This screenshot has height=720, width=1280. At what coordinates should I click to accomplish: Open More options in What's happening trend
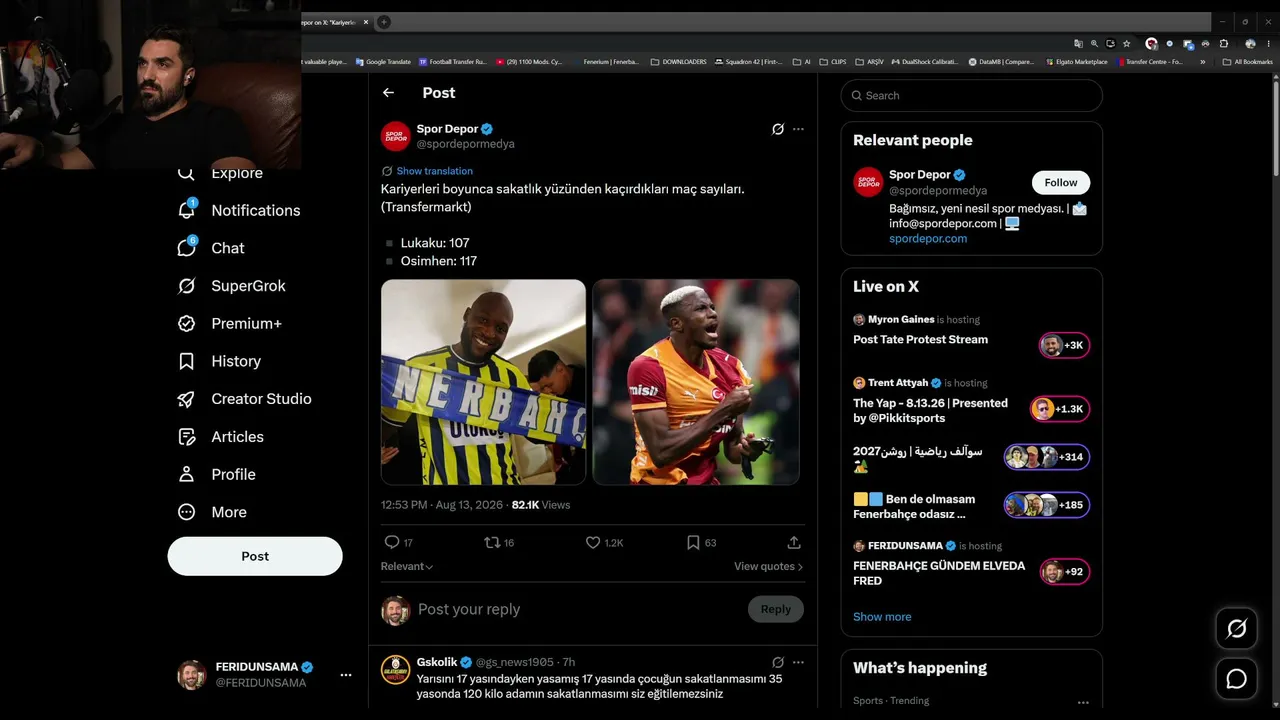pos(1083,702)
